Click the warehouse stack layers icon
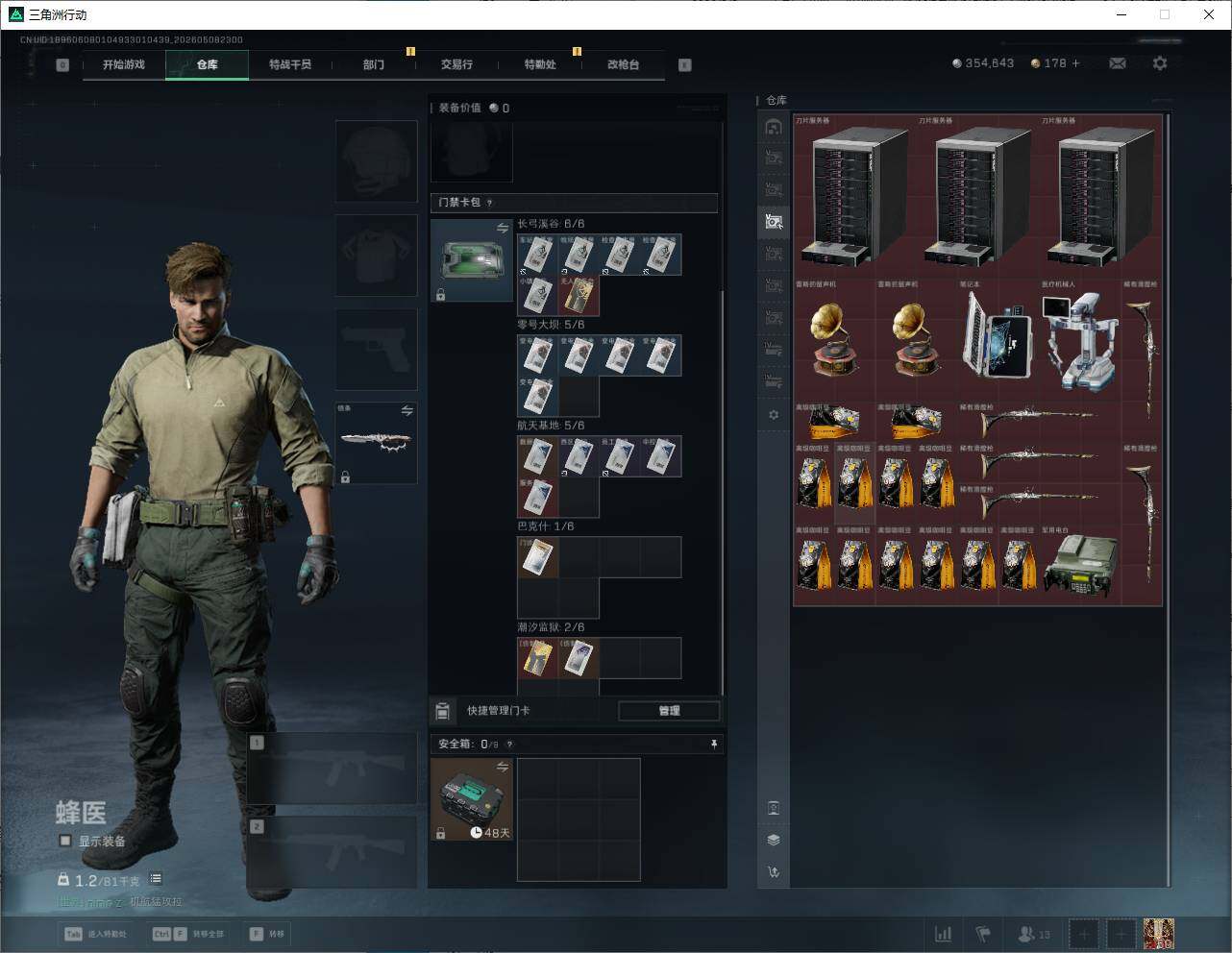Image resolution: width=1232 pixels, height=953 pixels. 774,840
